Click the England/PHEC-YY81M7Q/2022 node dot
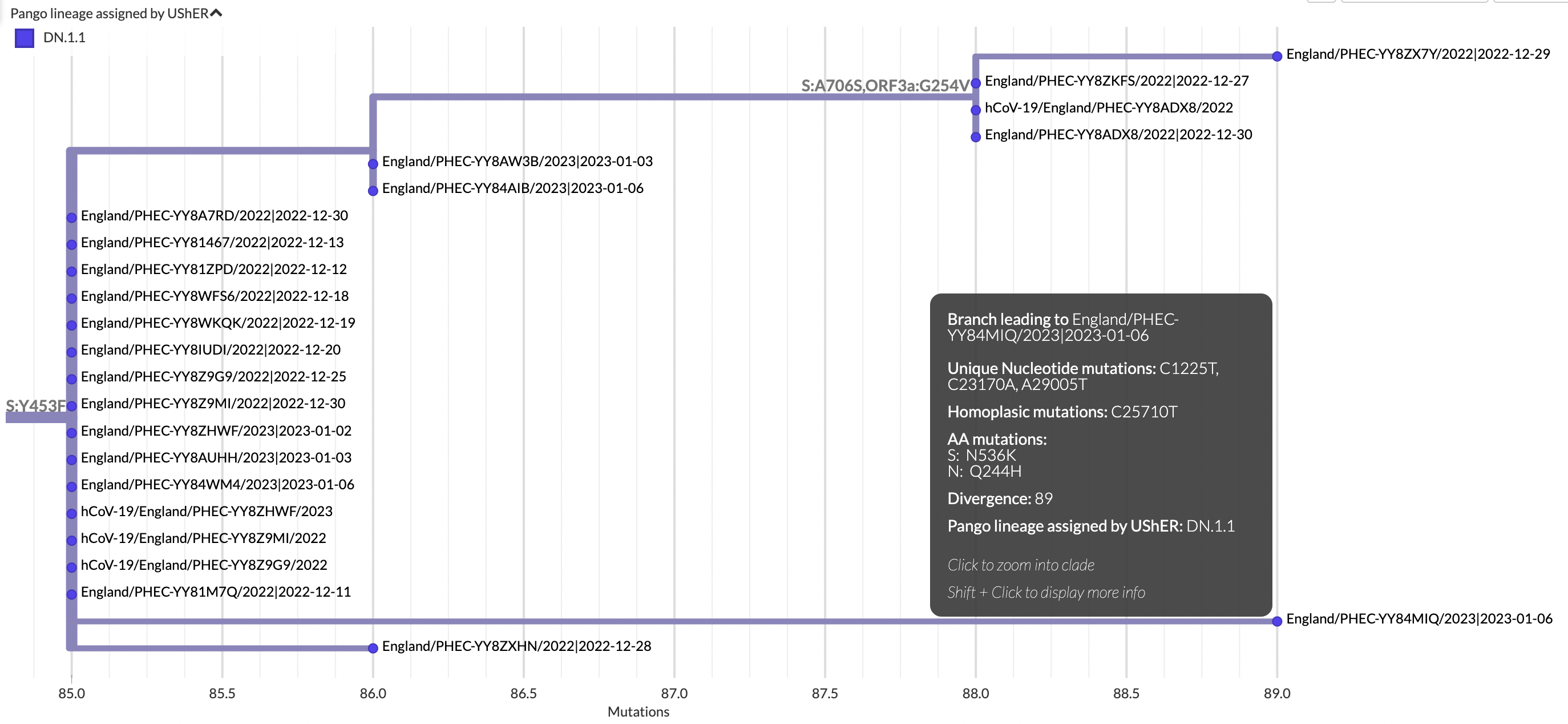The width and height of the screenshot is (1568, 724). 71,593
